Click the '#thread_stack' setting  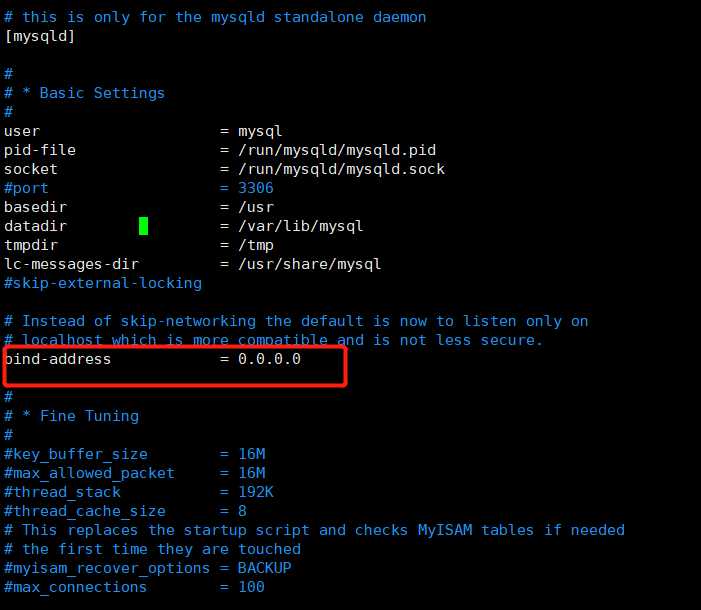[x=62, y=492]
